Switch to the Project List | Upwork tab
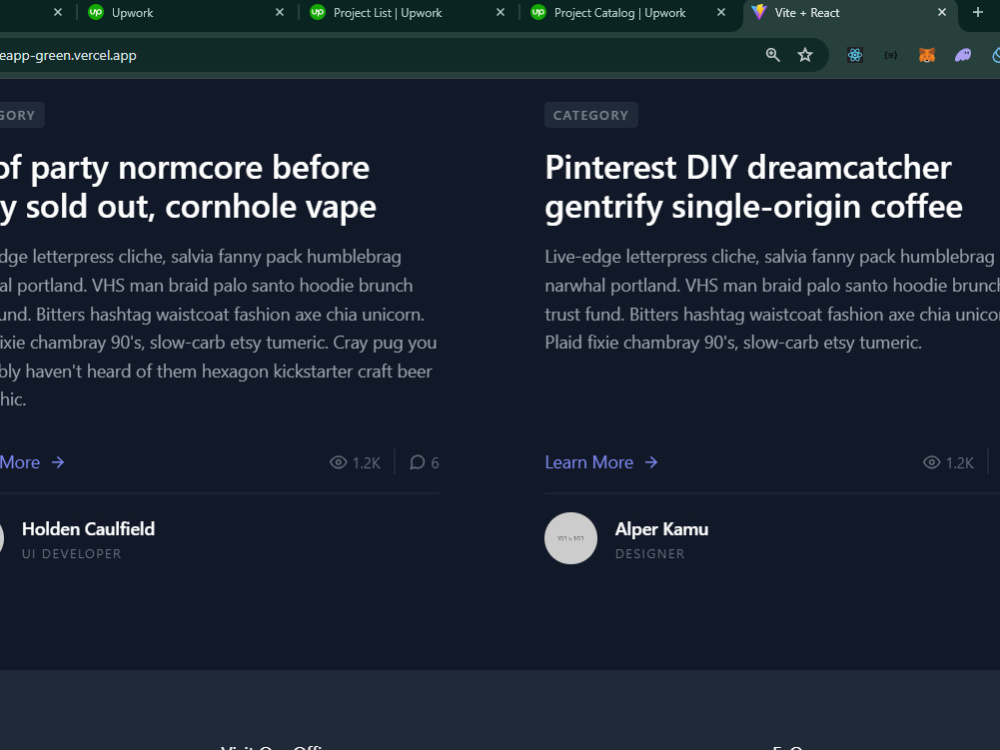The image size is (1000, 750). point(406,13)
